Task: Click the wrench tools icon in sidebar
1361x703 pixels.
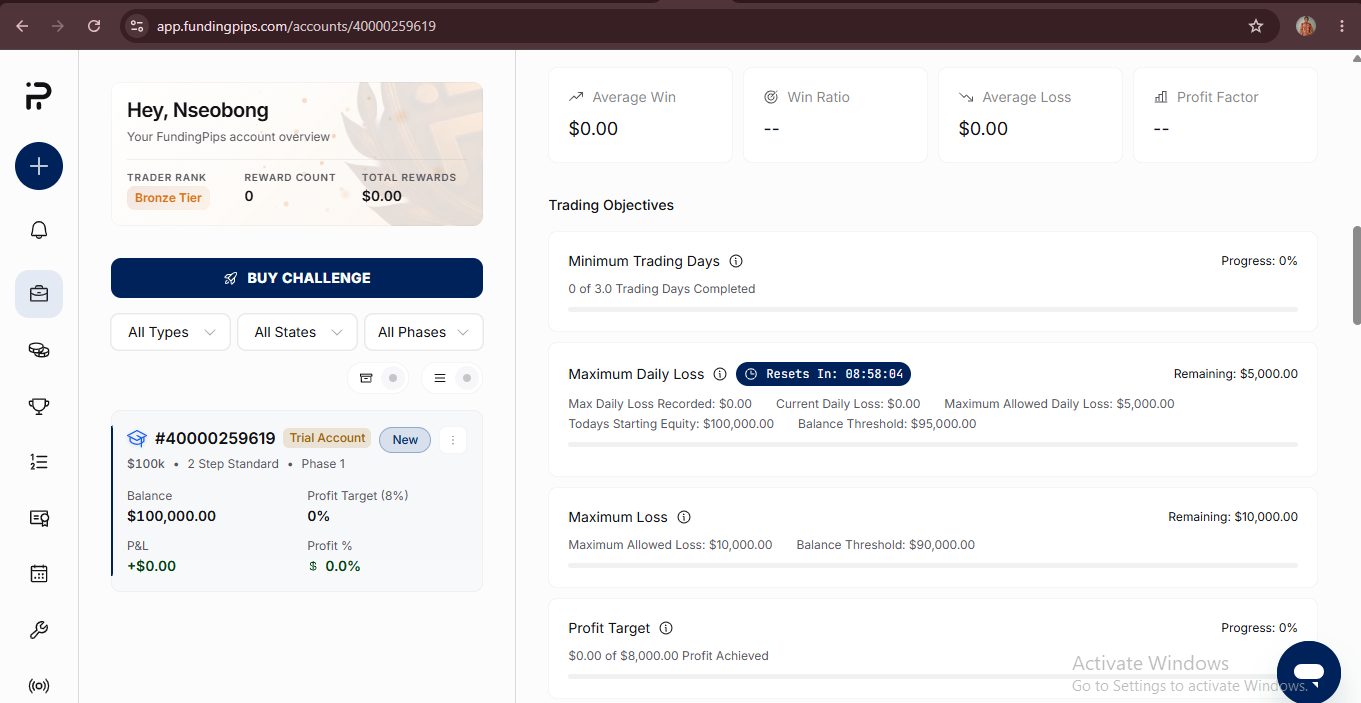Action: pyautogui.click(x=39, y=630)
